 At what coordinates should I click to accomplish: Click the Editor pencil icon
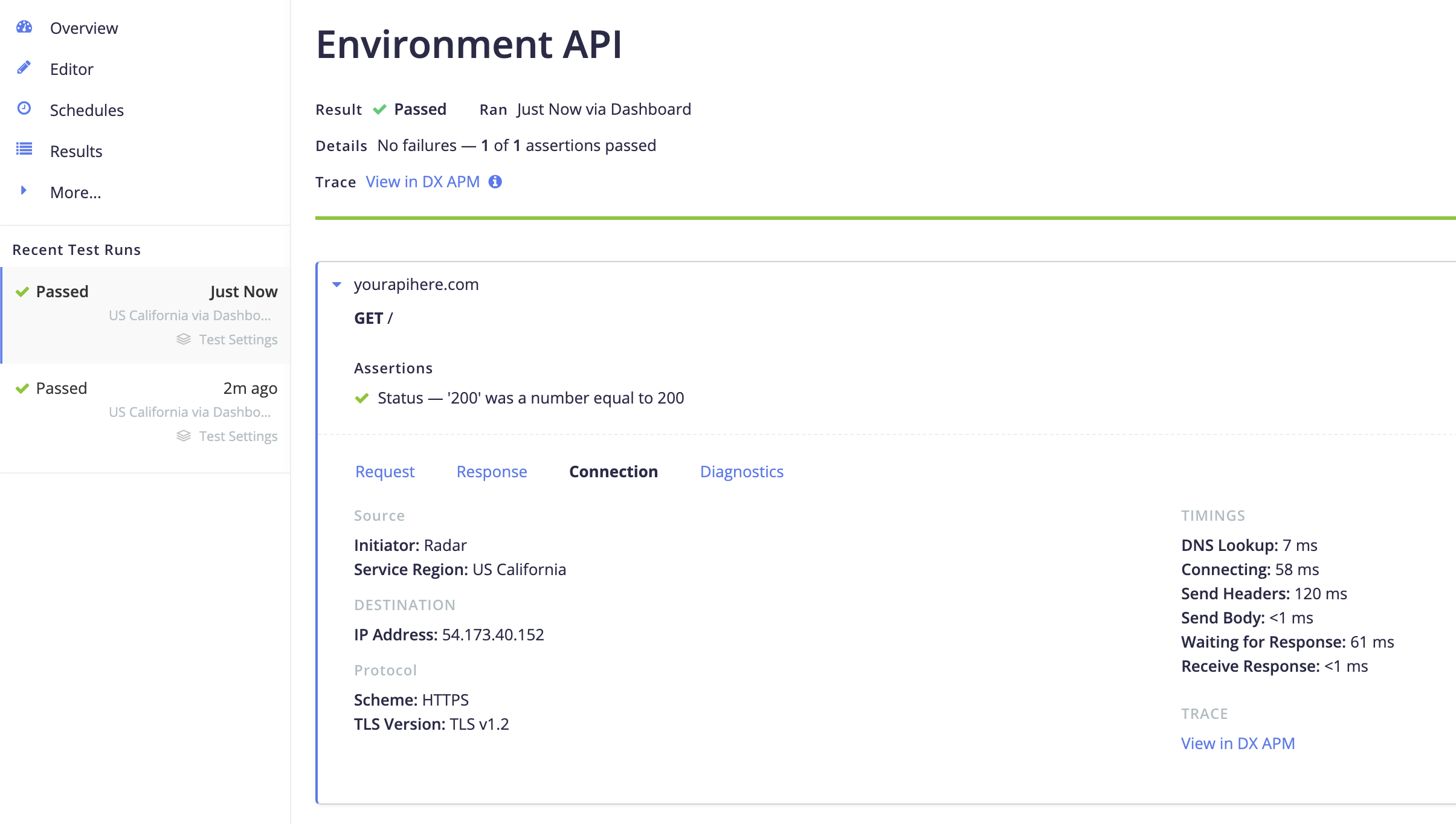[x=24, y=68]
